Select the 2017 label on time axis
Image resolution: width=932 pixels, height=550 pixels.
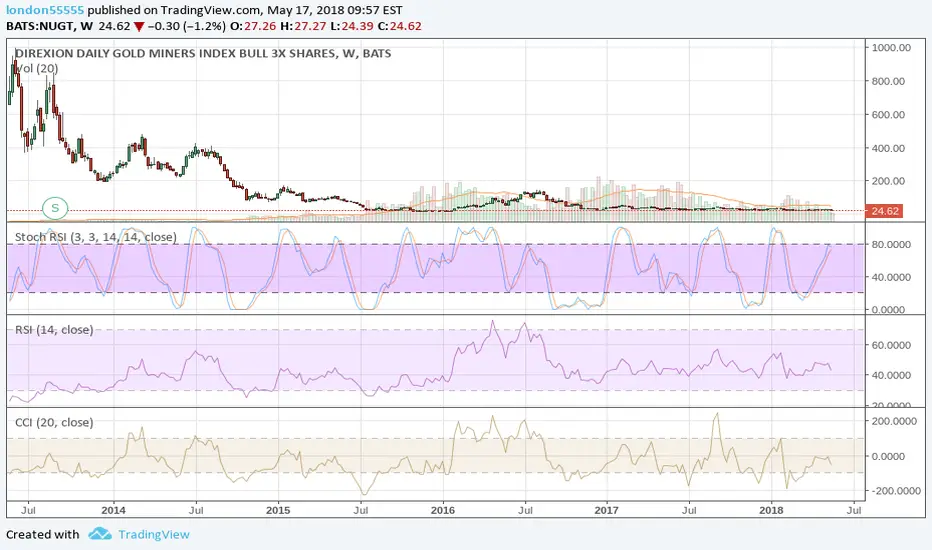coord(607,510)
